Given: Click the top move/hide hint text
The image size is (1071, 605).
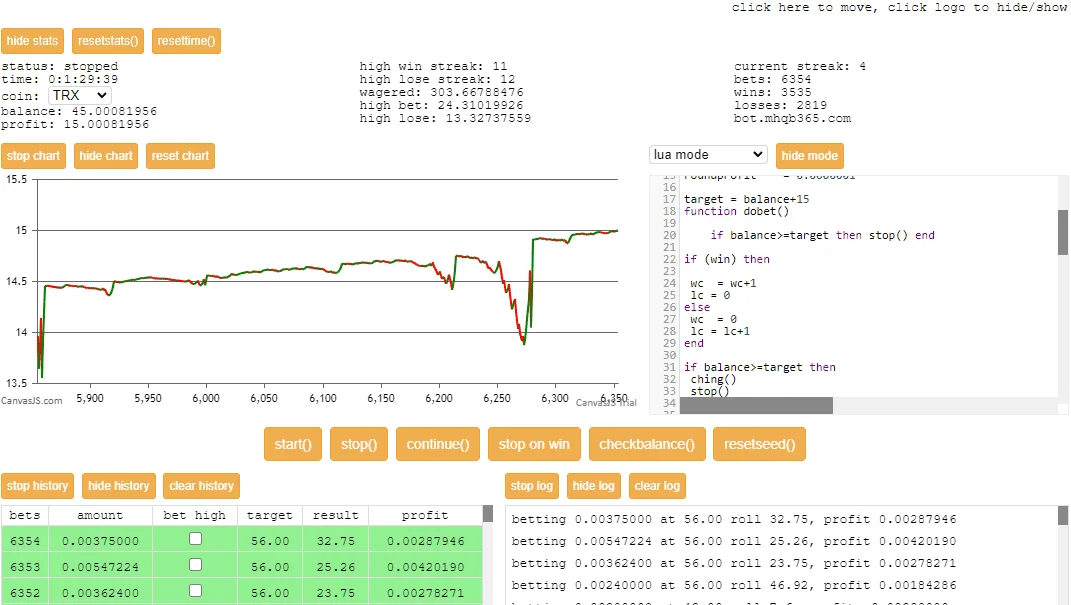Looking at the screenshot, I should 900,8.
